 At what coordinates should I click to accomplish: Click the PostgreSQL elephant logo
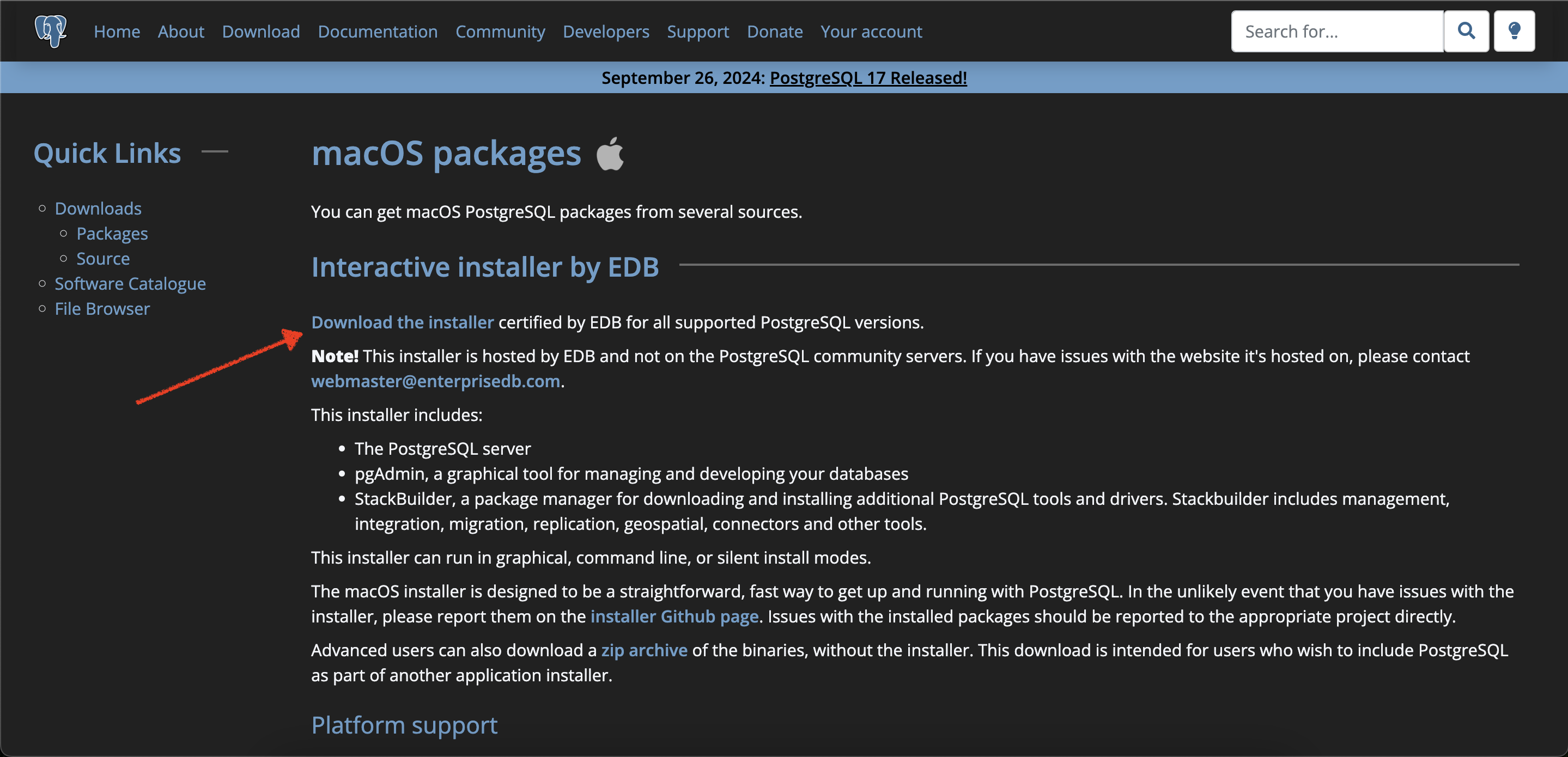(x=51, y=31)
